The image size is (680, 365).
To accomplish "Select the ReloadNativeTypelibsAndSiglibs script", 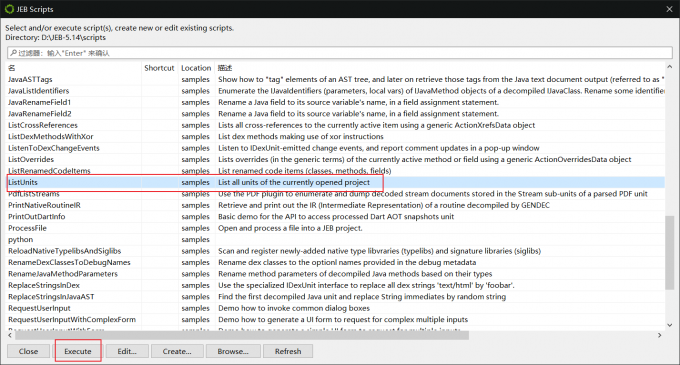I will [x=65, y=251].
